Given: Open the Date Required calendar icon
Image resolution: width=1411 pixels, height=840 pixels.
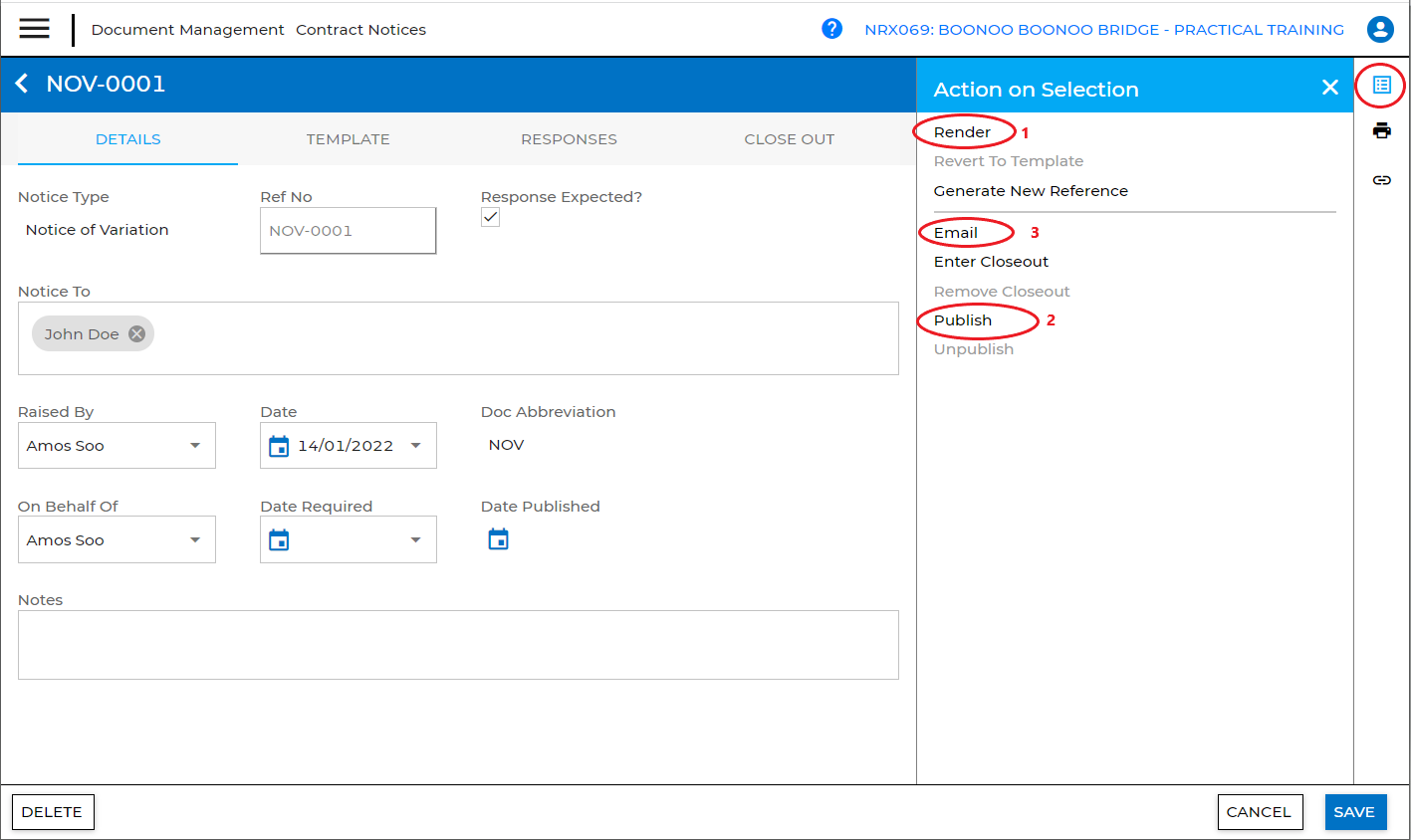Looking at the screenshot, I should click(x=279, y=539).
